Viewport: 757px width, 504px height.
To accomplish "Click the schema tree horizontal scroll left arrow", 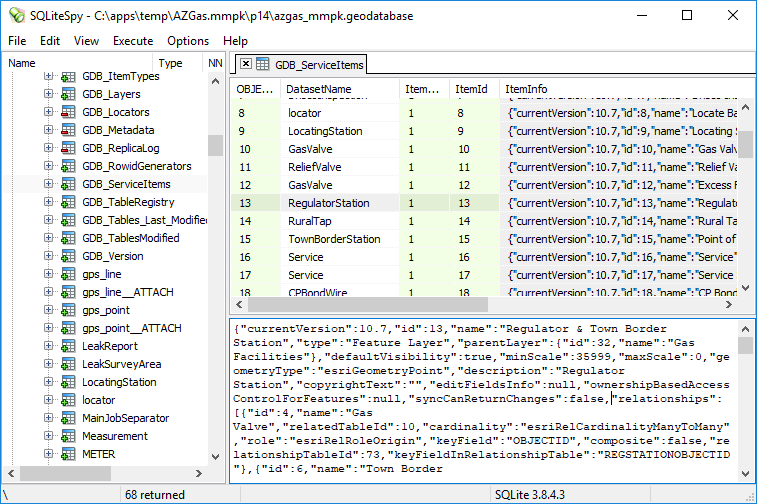I will click(12, 474).
